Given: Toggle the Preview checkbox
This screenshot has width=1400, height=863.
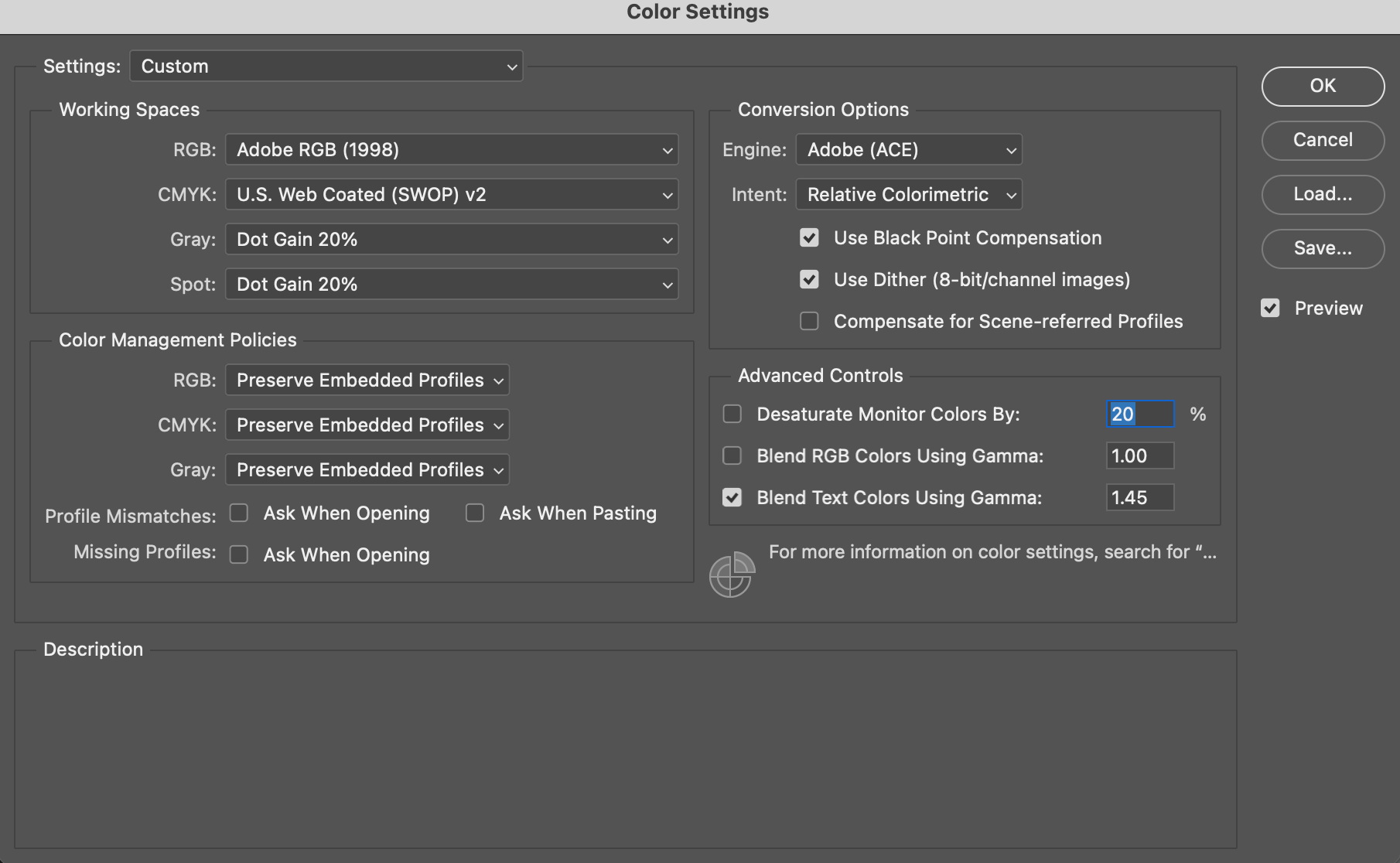Looking at the screenshot, I should click(x=1271, y=307).
